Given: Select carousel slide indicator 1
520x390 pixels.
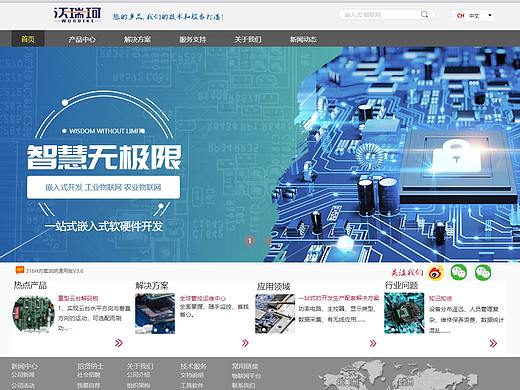Looking at the screenshot, I should pyautogui.click(x=250, y=240).
